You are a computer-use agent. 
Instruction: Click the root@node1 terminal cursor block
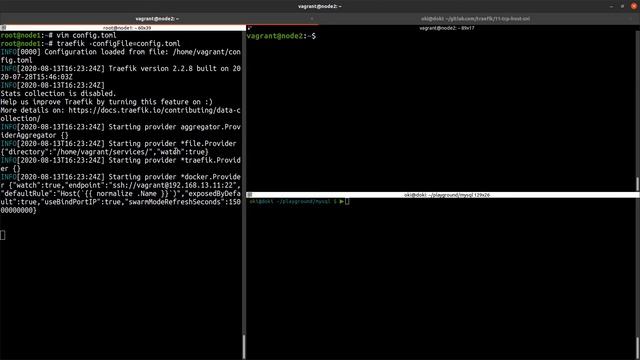point(3,235)
